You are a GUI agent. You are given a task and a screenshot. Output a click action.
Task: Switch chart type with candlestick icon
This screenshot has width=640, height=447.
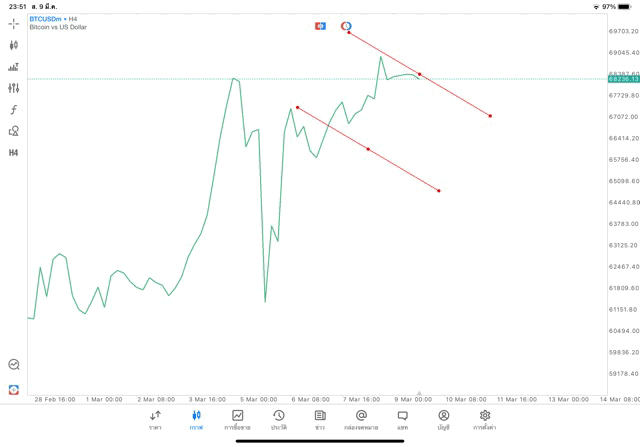(x=14, y=45)
